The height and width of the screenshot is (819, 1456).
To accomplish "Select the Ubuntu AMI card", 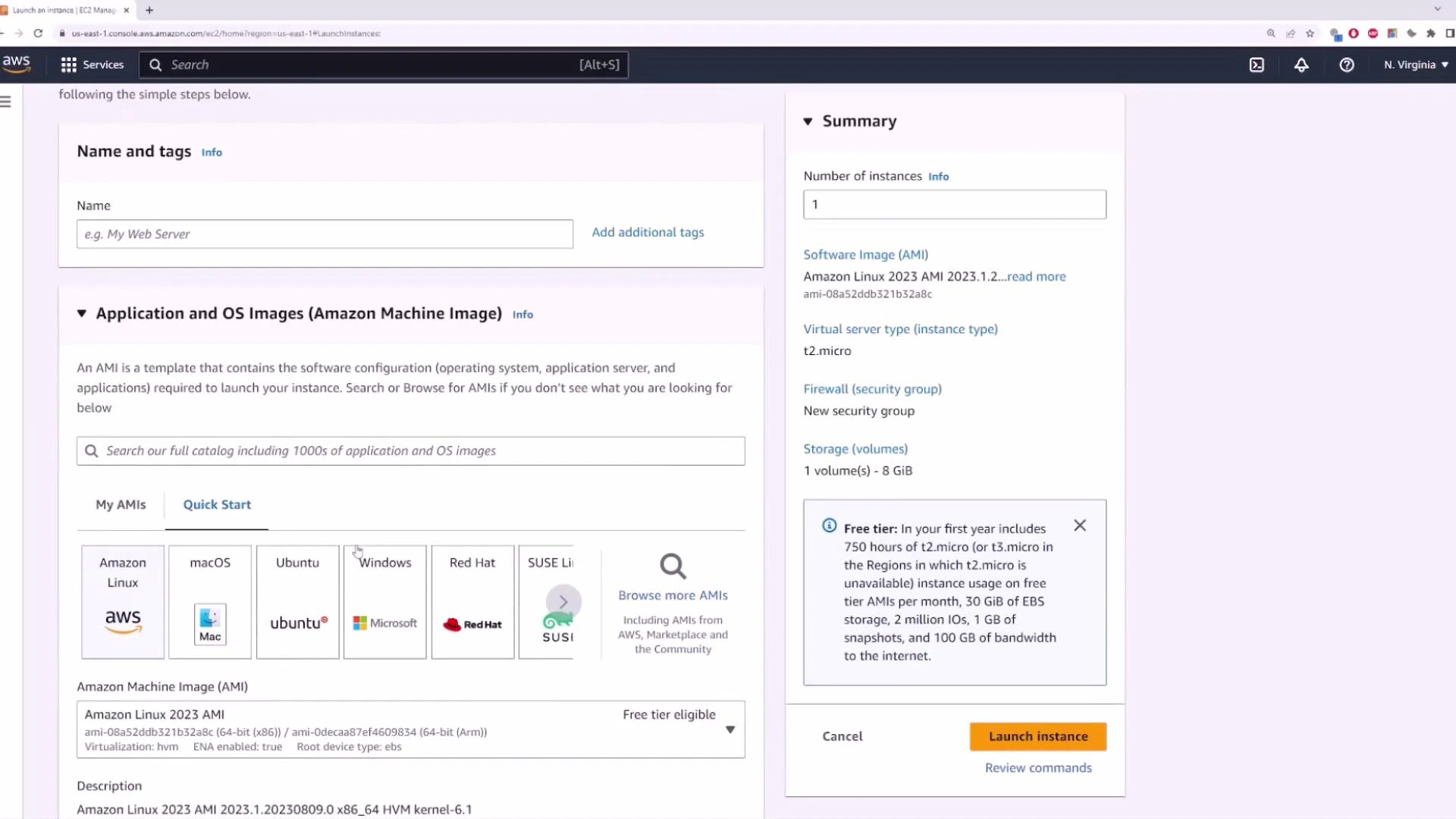I will [x=297, y=601].
